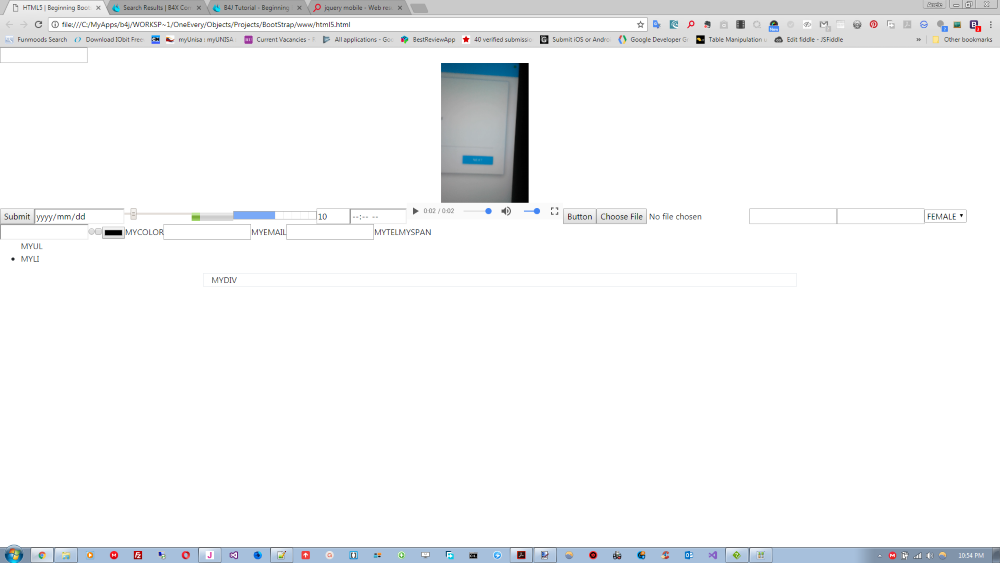Close the jquery mobile tab
Viewport: 1000px width, 563px height.
click(x=400, y=8)
